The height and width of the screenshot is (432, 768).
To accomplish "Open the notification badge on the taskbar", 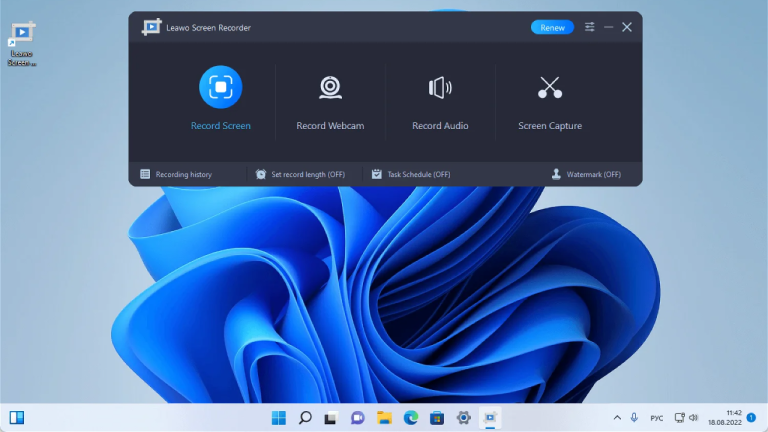I will 751,418.
